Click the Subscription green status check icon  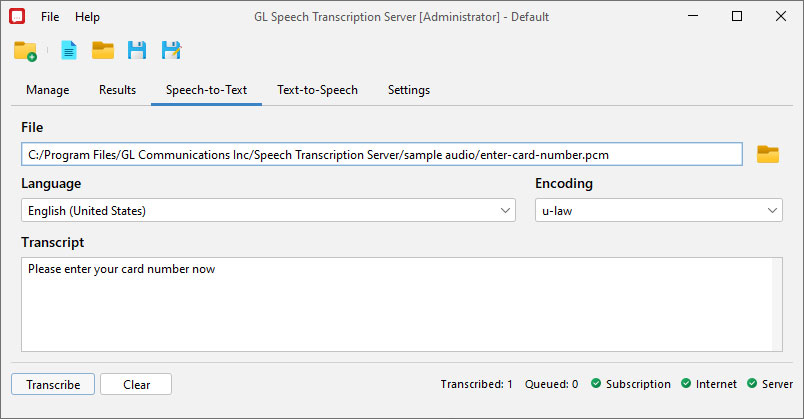(x=596, y=383)
